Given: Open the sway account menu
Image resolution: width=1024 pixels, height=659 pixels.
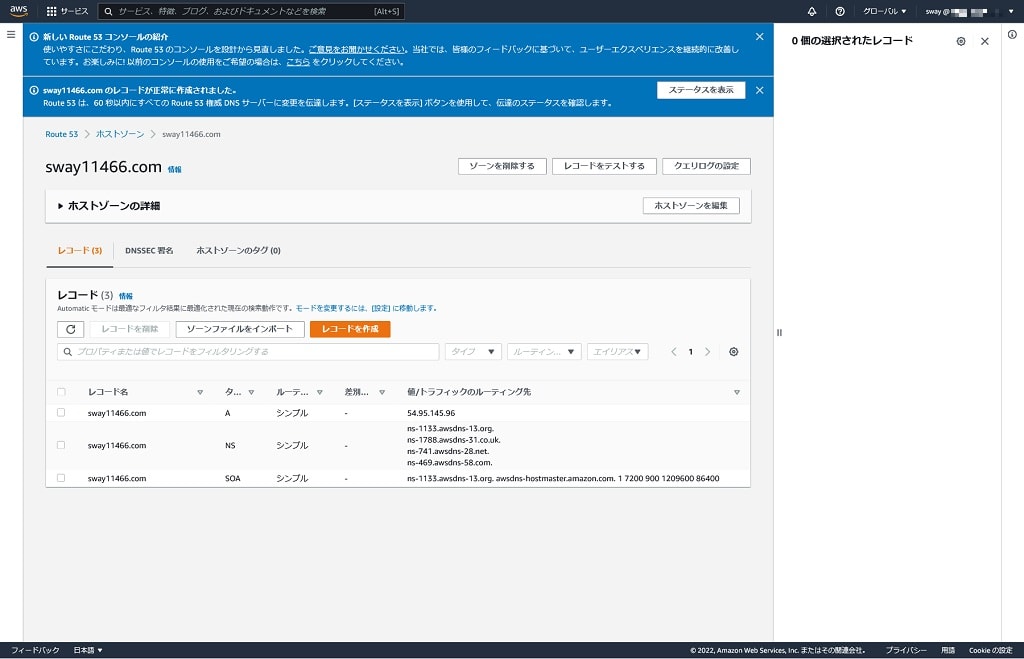Looking at the screenshot, I should 969,11.
